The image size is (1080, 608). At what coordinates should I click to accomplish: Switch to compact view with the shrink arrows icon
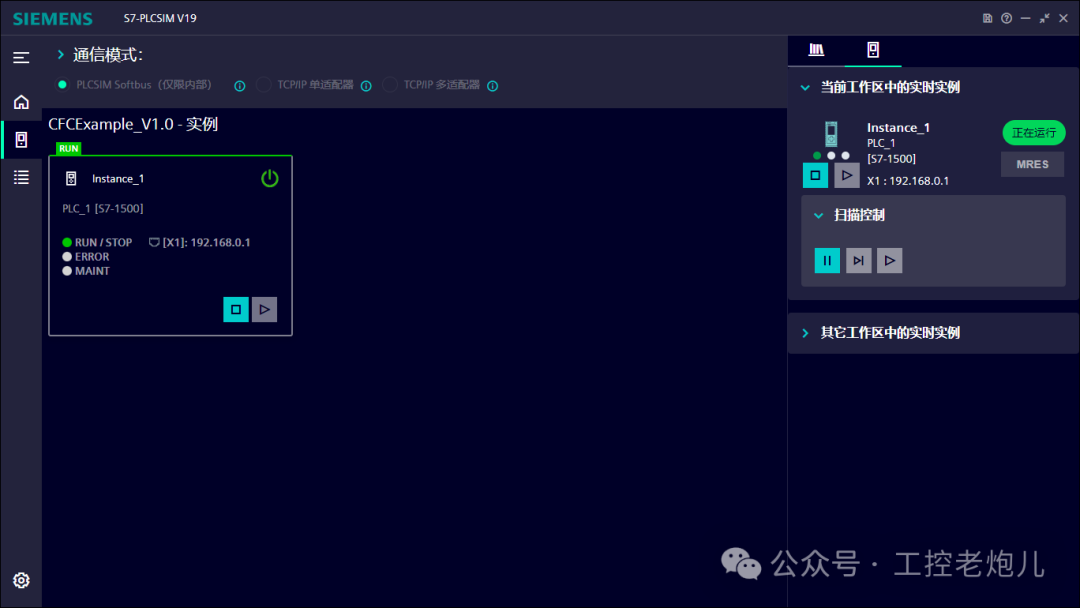point(1044,19)
